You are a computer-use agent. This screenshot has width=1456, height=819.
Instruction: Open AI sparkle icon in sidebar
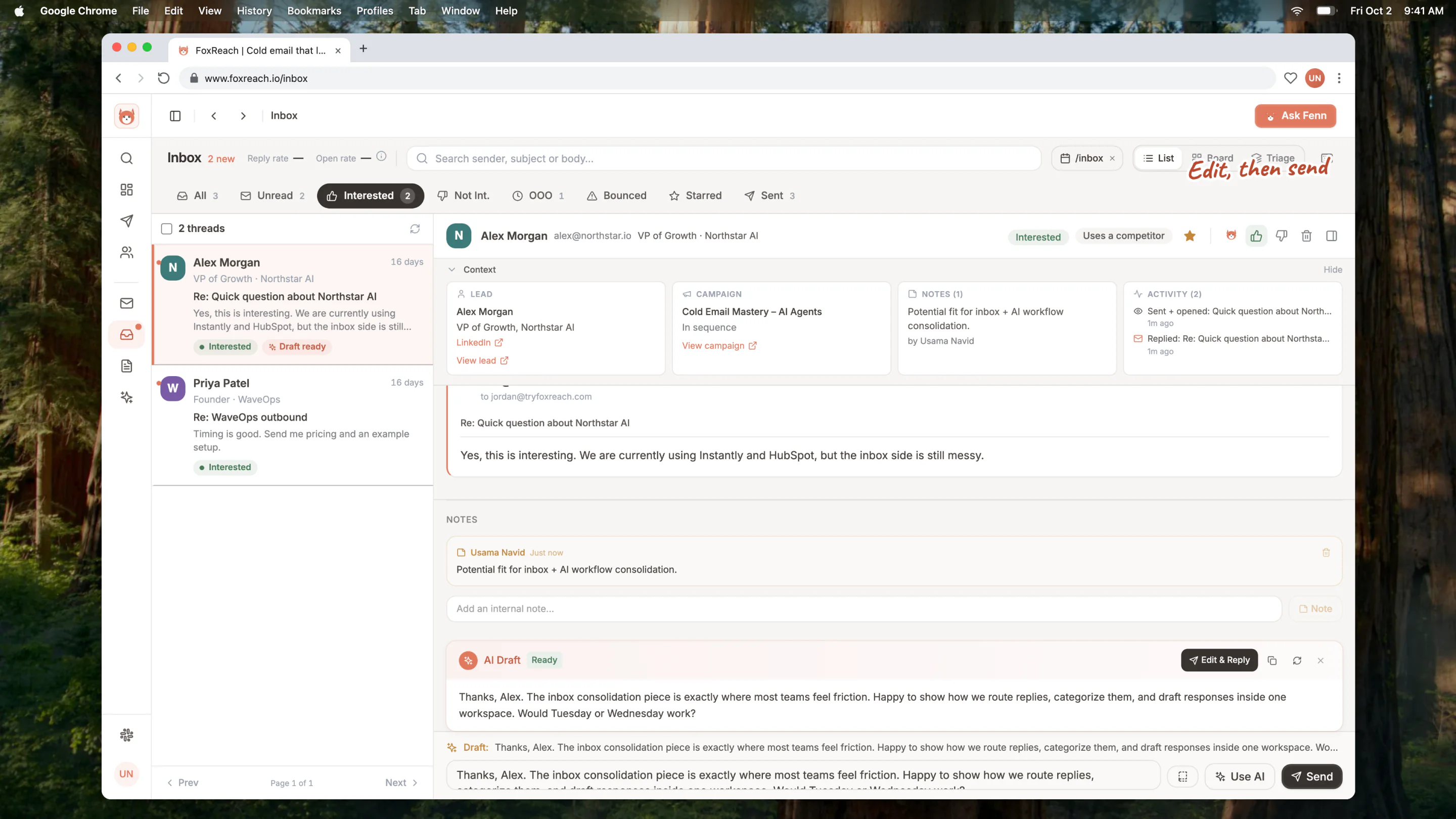click(126, 397)
